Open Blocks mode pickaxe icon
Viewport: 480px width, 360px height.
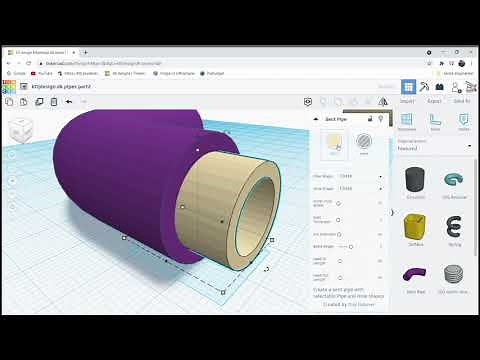tap(424, 87)
